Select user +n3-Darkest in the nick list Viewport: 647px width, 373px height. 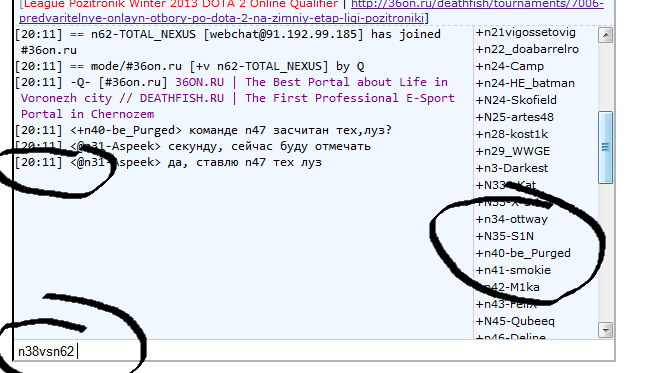tap(512, 168)
